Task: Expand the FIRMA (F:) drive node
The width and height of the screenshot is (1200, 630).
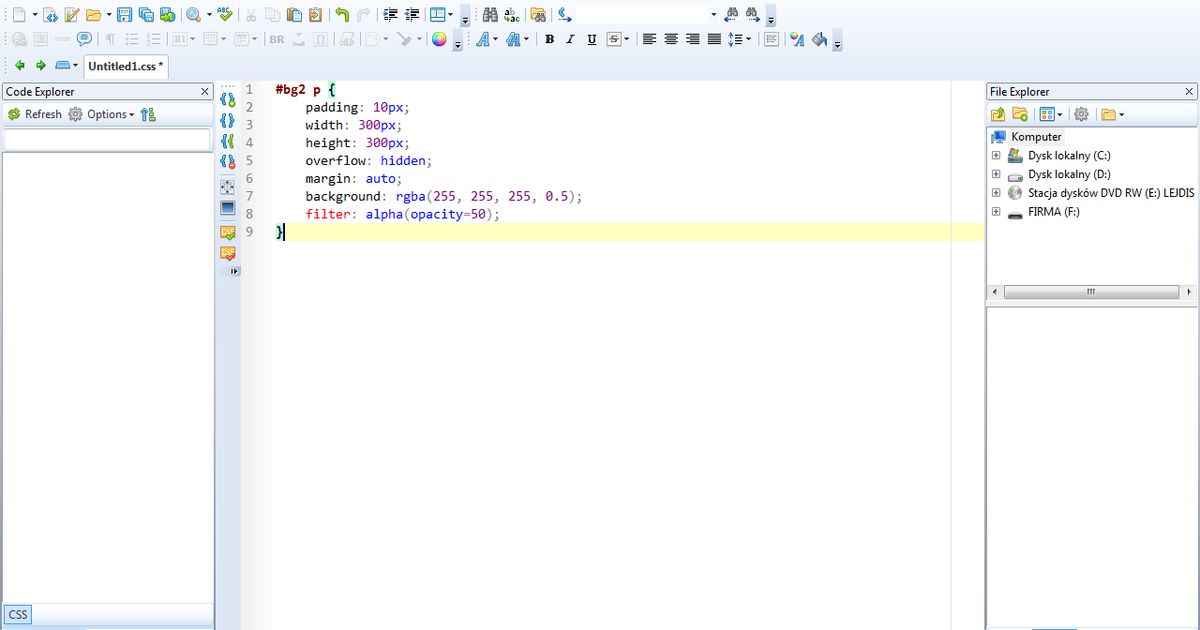Action: [995, 211]
